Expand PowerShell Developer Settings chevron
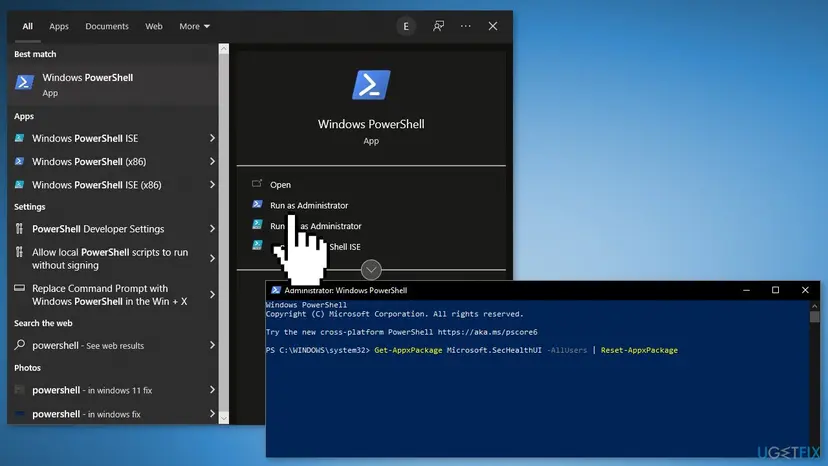The height and width of the screenshot is (466, 828). coord(212,229)
